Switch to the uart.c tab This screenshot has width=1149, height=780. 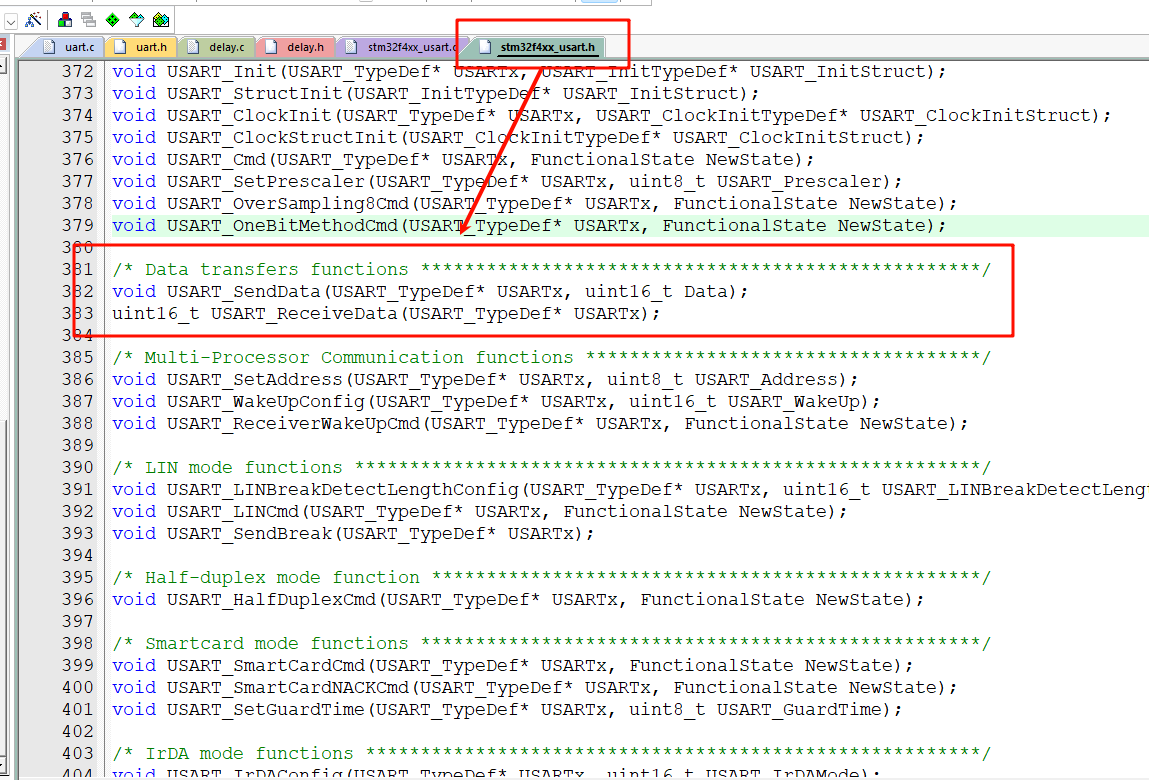69,47
